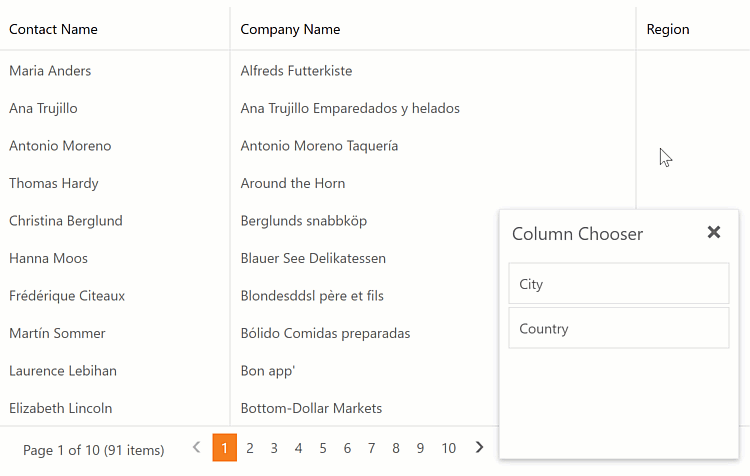Select the Maria Anders row
Screen dimensions: 750x476
[50, 71]
